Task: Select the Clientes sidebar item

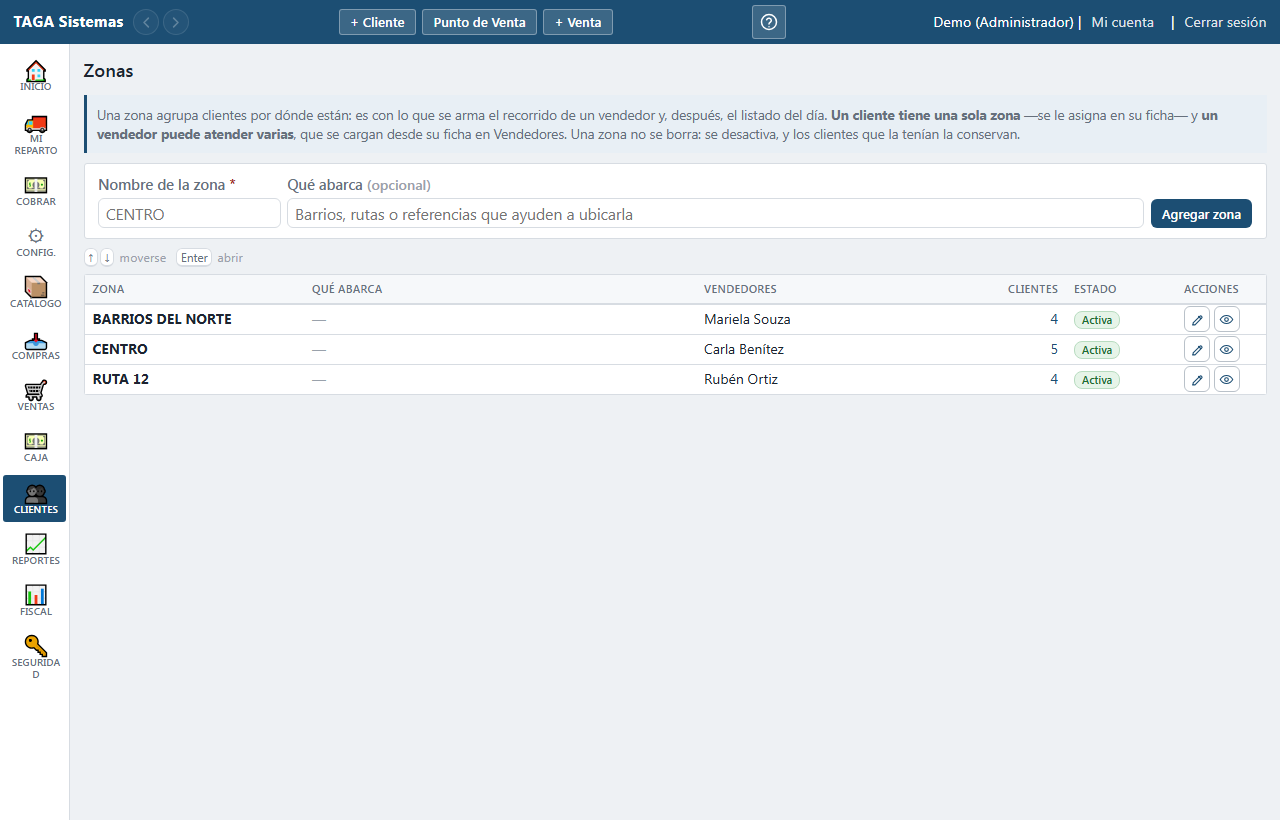Action: (x=35, y=498)
